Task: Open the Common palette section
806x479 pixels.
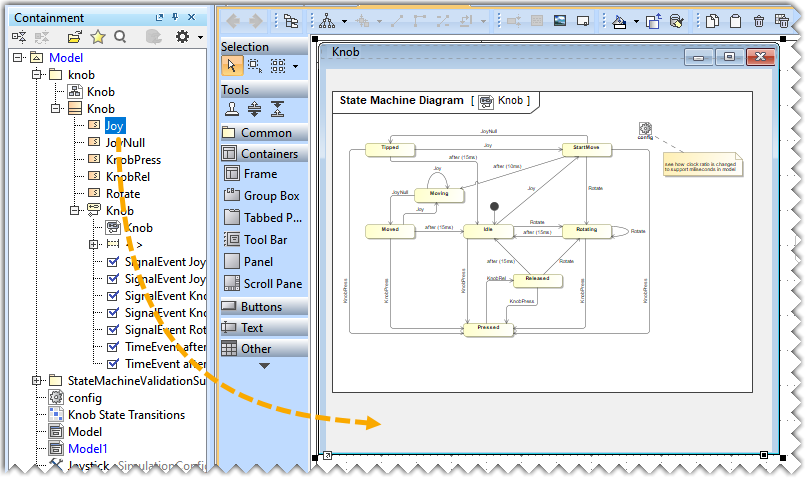Action: coord(266,133)
